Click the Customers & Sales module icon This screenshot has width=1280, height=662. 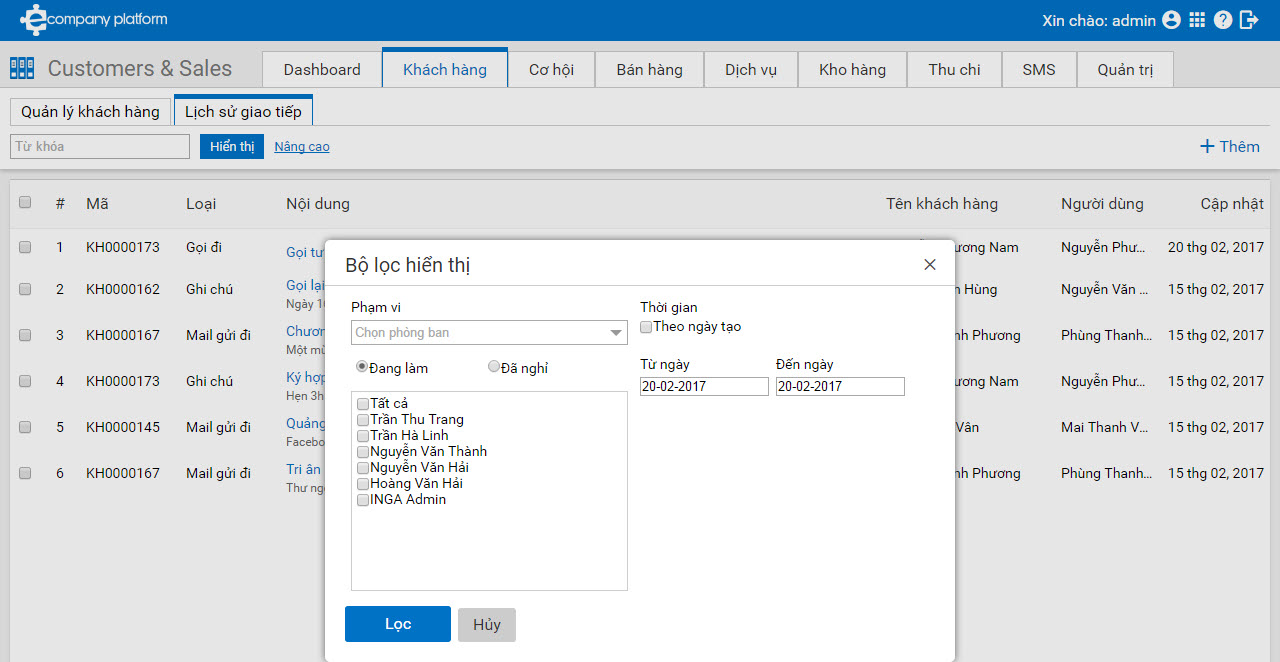click(x=22, y=68)
